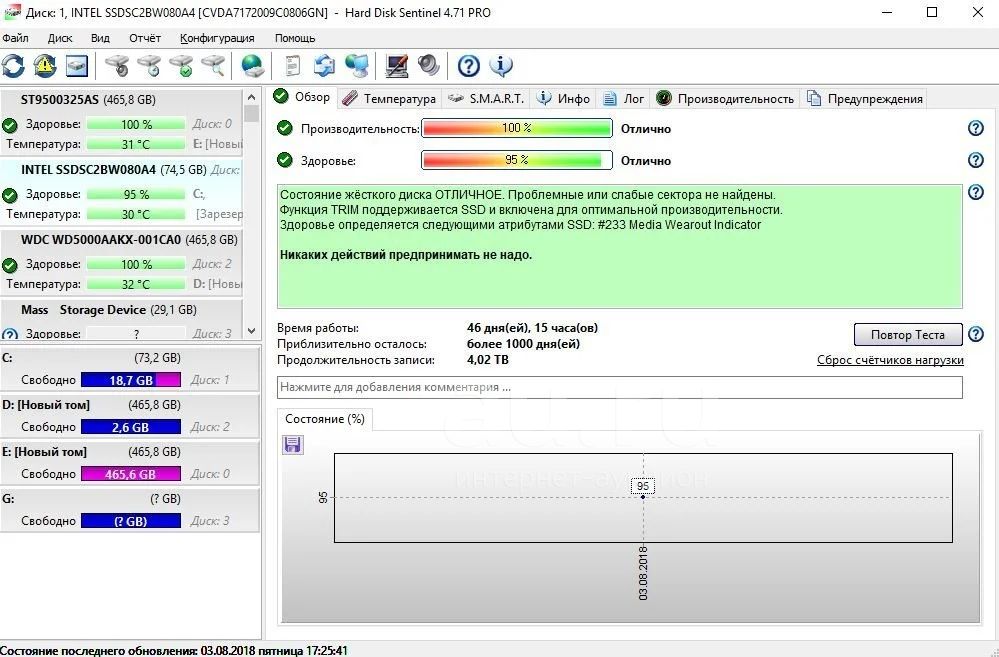The width and height of the screenshot is (999, 657).
Task: Click the disk with stethoscope test icon
Action: tap(117, 66)
